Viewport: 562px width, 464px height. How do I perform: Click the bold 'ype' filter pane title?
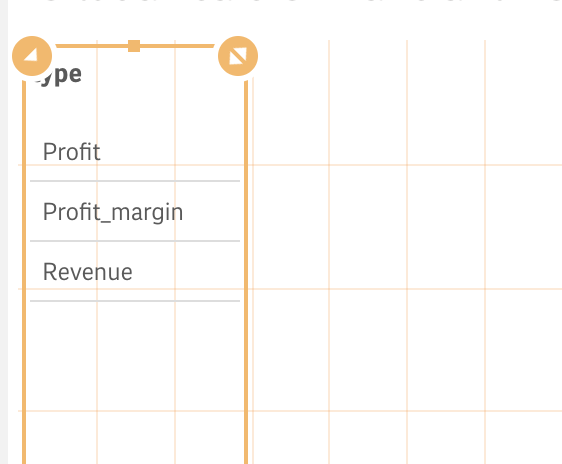tap(59, 75)
